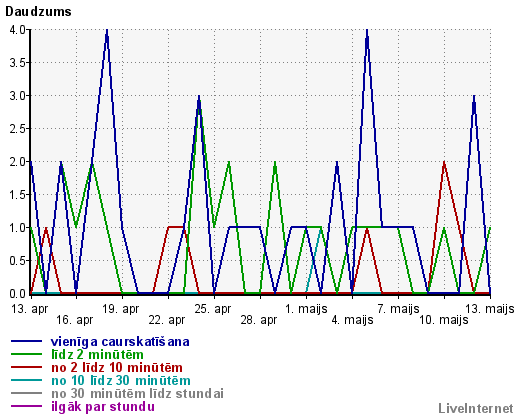The width and height of the screenshot is (520, 418).
Task: Click the '25. apr' date label
Action: pyautogui.click(x=213, y=309)
